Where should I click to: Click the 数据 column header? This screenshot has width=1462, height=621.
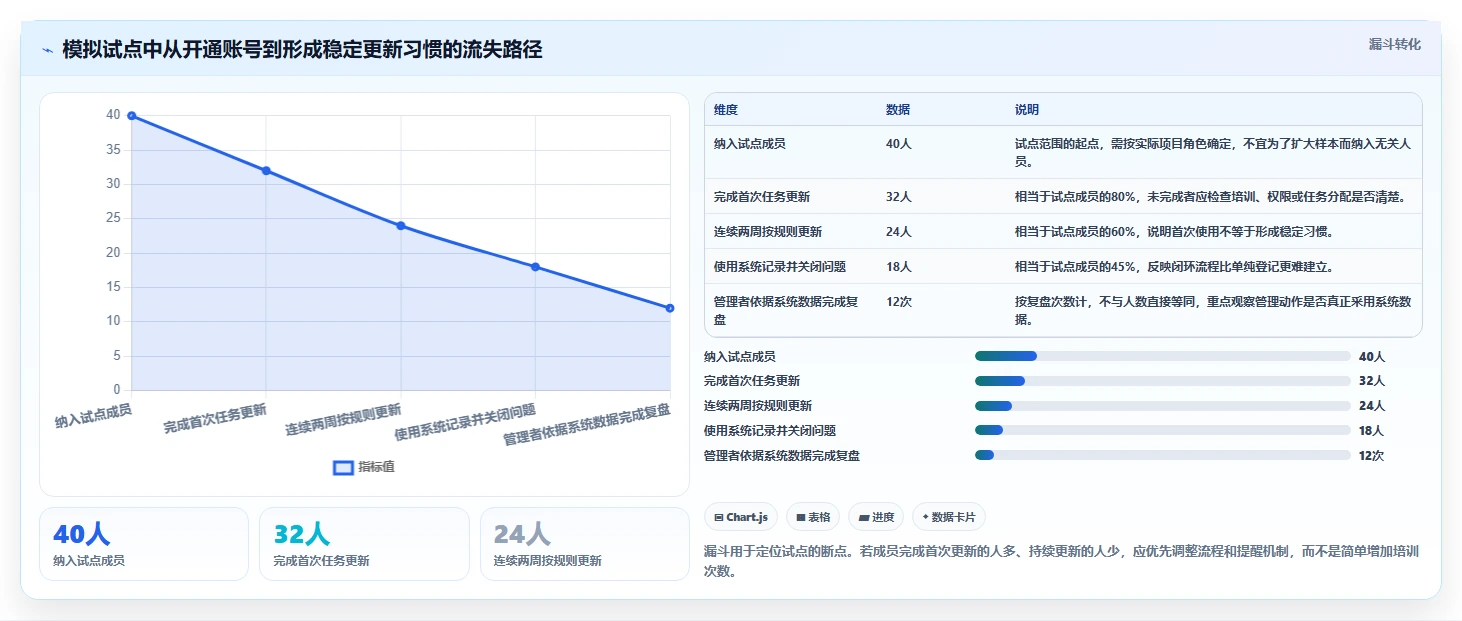898,110
